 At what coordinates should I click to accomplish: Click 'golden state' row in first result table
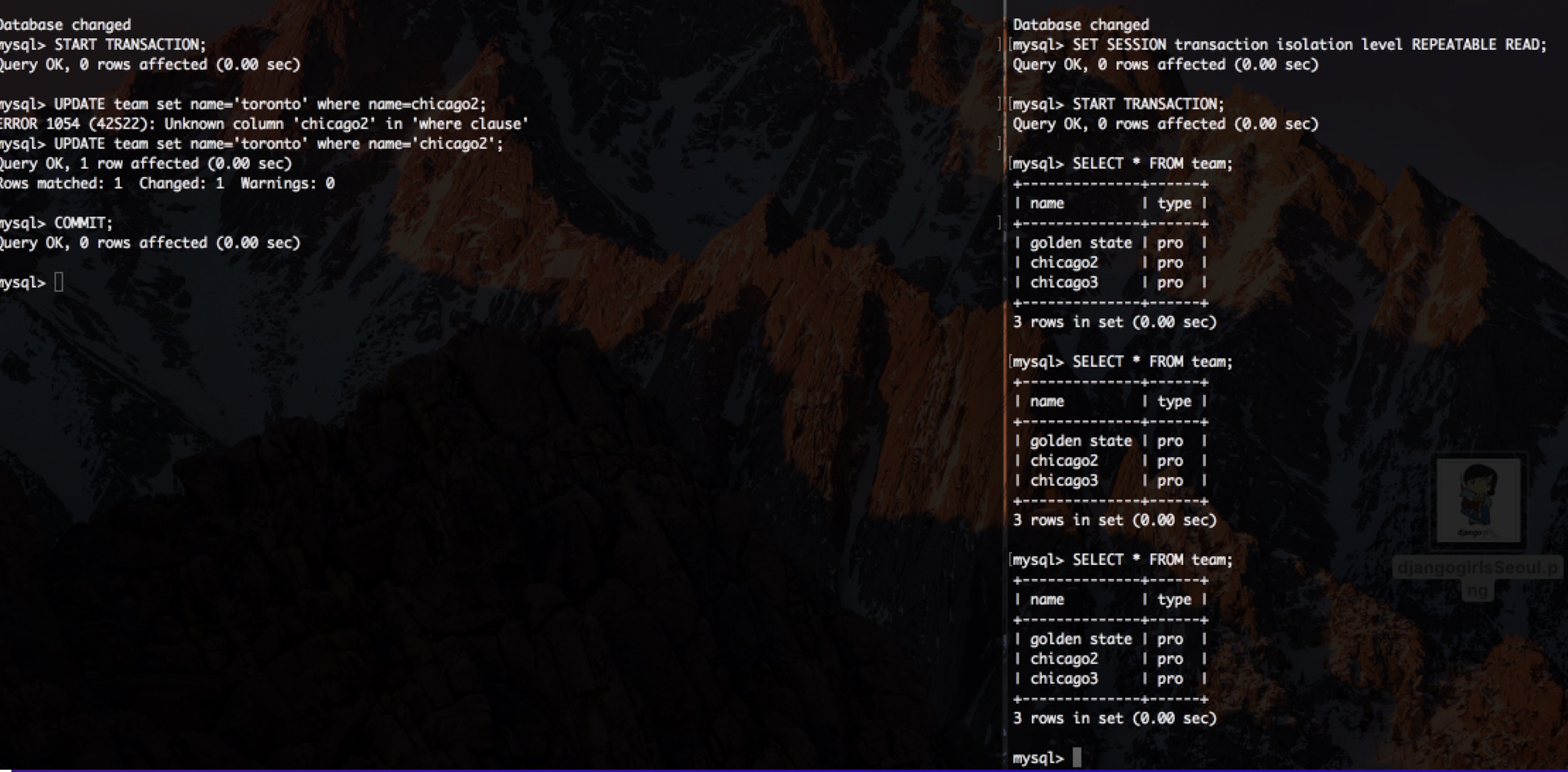pos(1081,243)
